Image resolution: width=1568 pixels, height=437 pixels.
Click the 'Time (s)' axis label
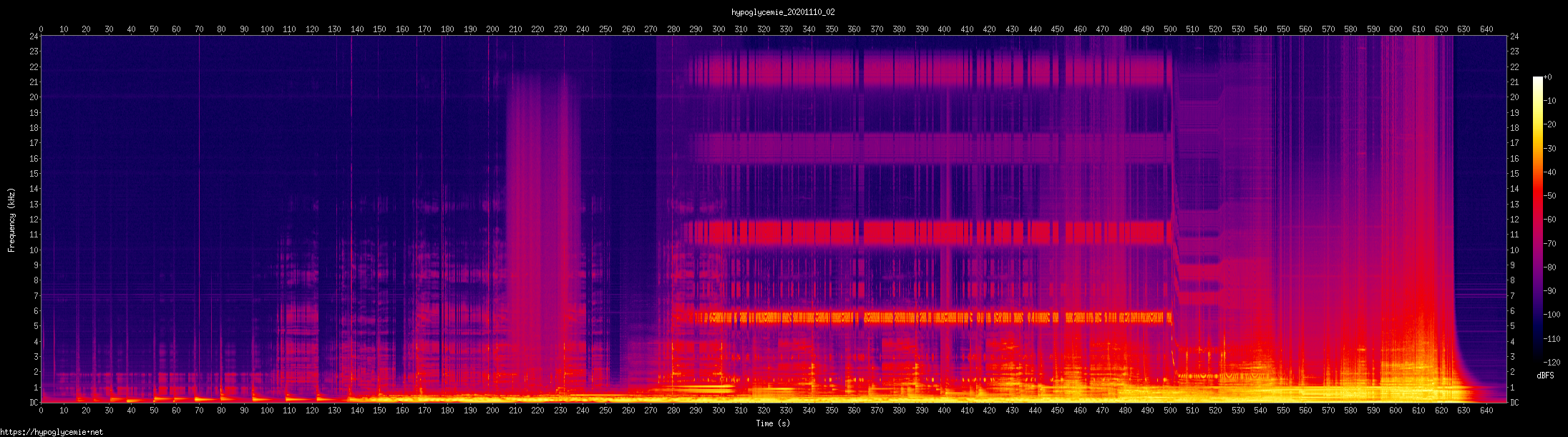pyautogui.click(x=773, y=423)
